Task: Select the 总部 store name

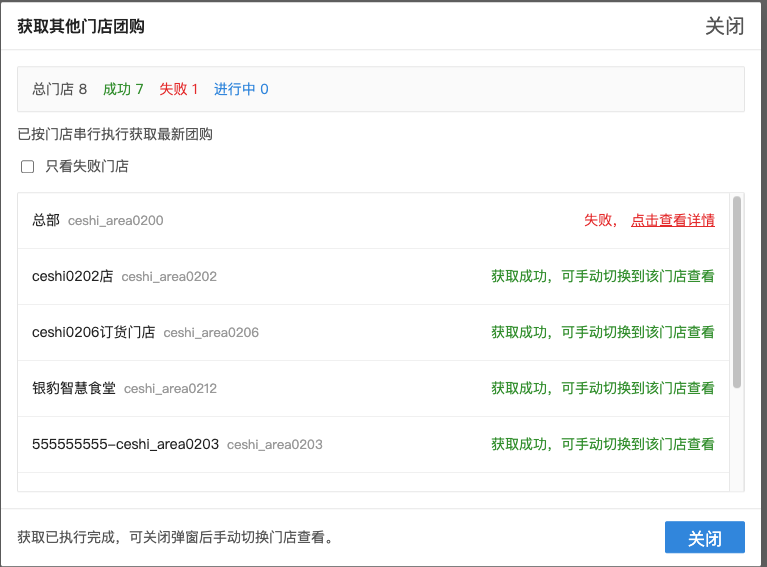Action: 46,220
